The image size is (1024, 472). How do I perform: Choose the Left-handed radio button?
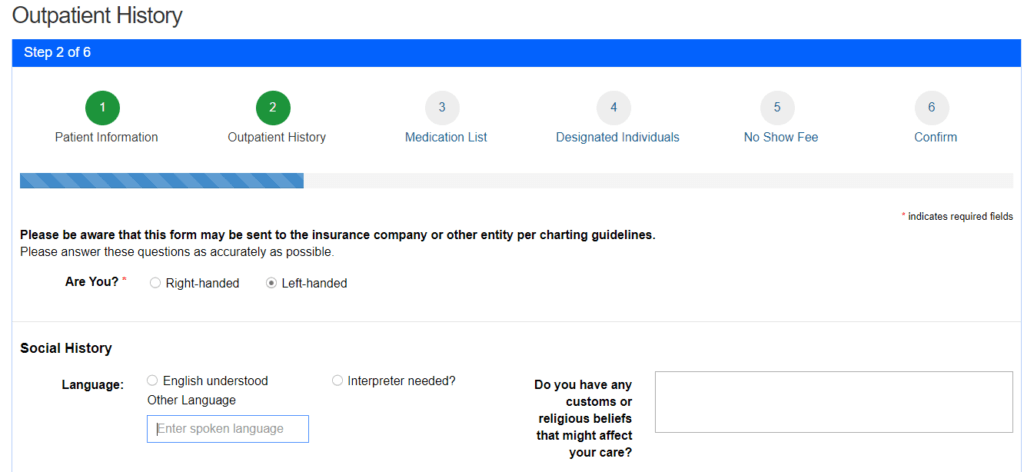pyautogui.click(x=271, y=283)
